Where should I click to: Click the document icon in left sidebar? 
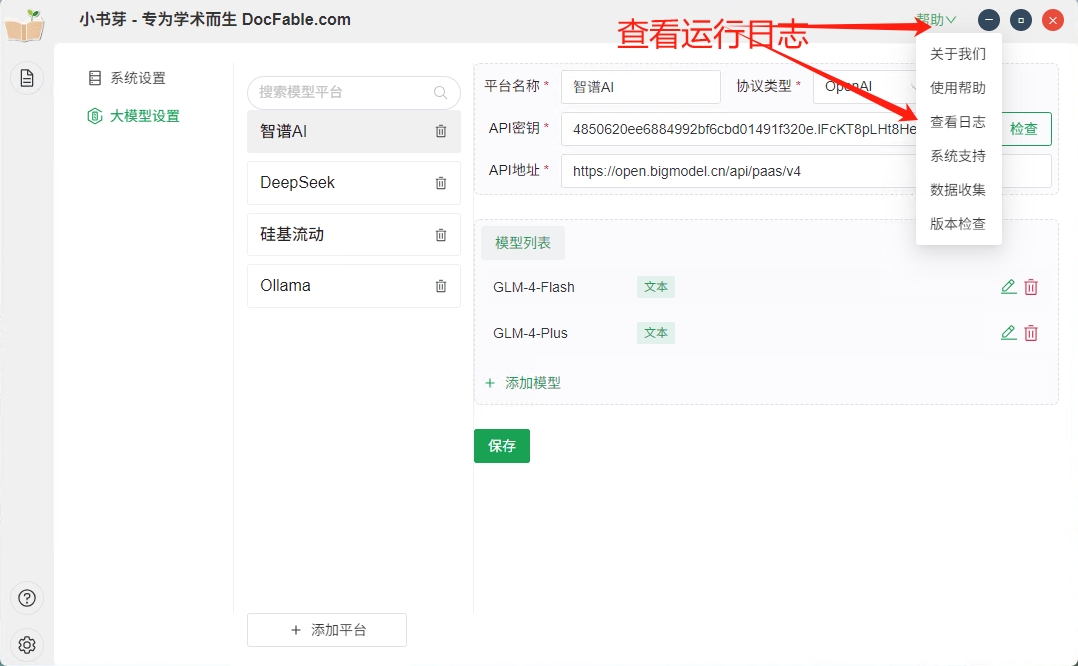point(27,78)
